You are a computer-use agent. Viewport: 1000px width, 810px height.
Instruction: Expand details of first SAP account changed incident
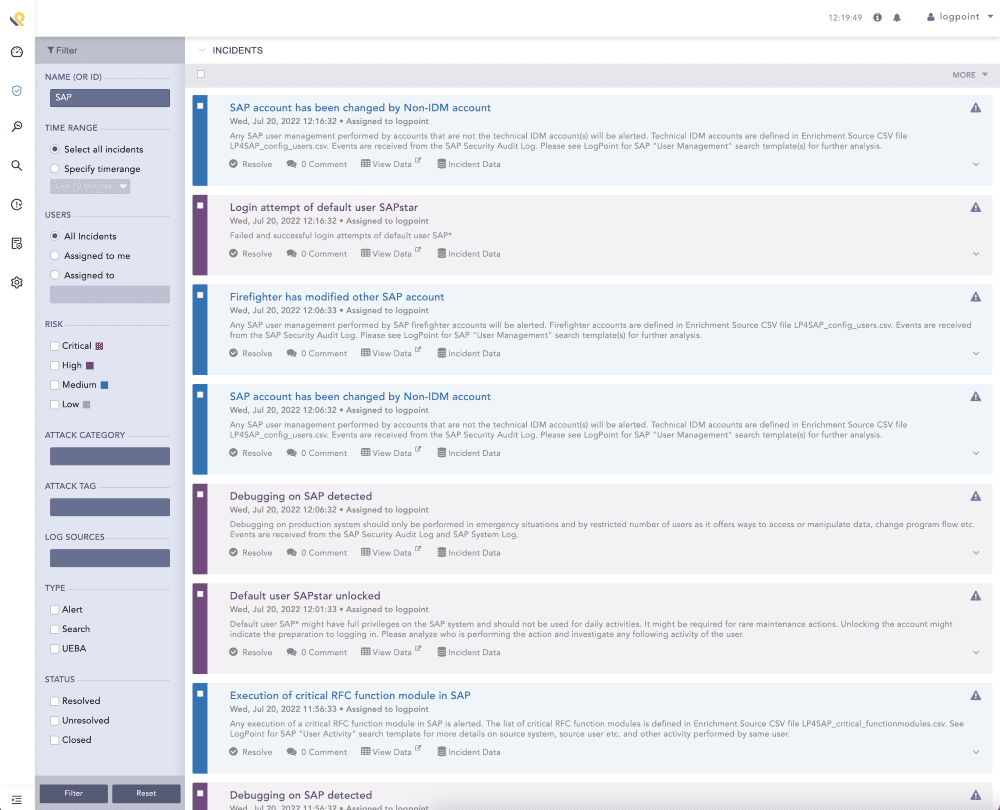[x=976, y=165]
